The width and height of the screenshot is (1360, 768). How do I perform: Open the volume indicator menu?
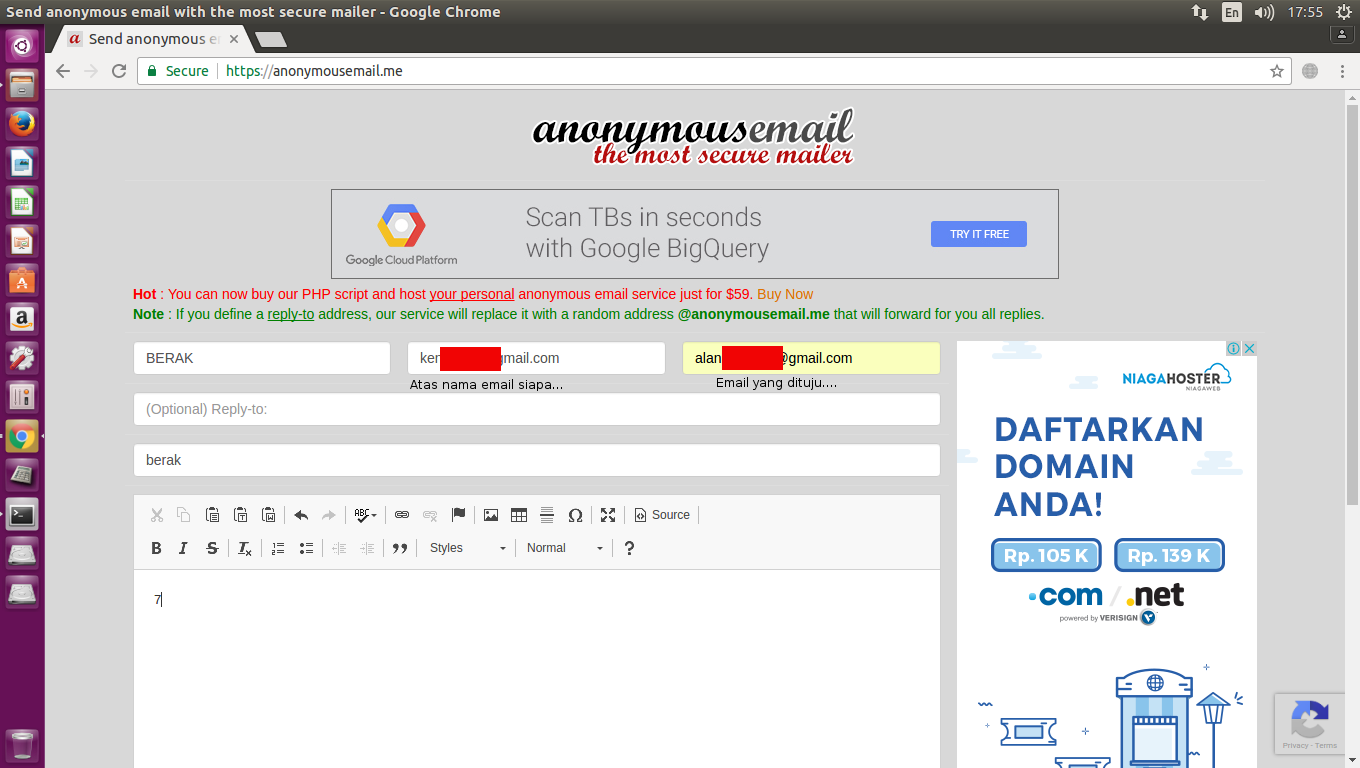(x=1264, y=12)
